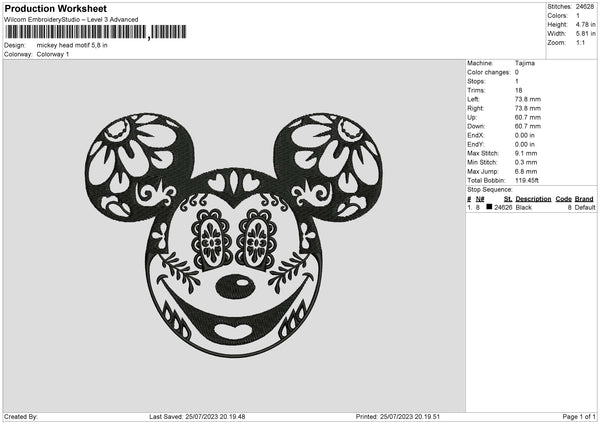Click the 'Trims:' label
This screenshot has height=424, width=600.
[x=476, y=90]
